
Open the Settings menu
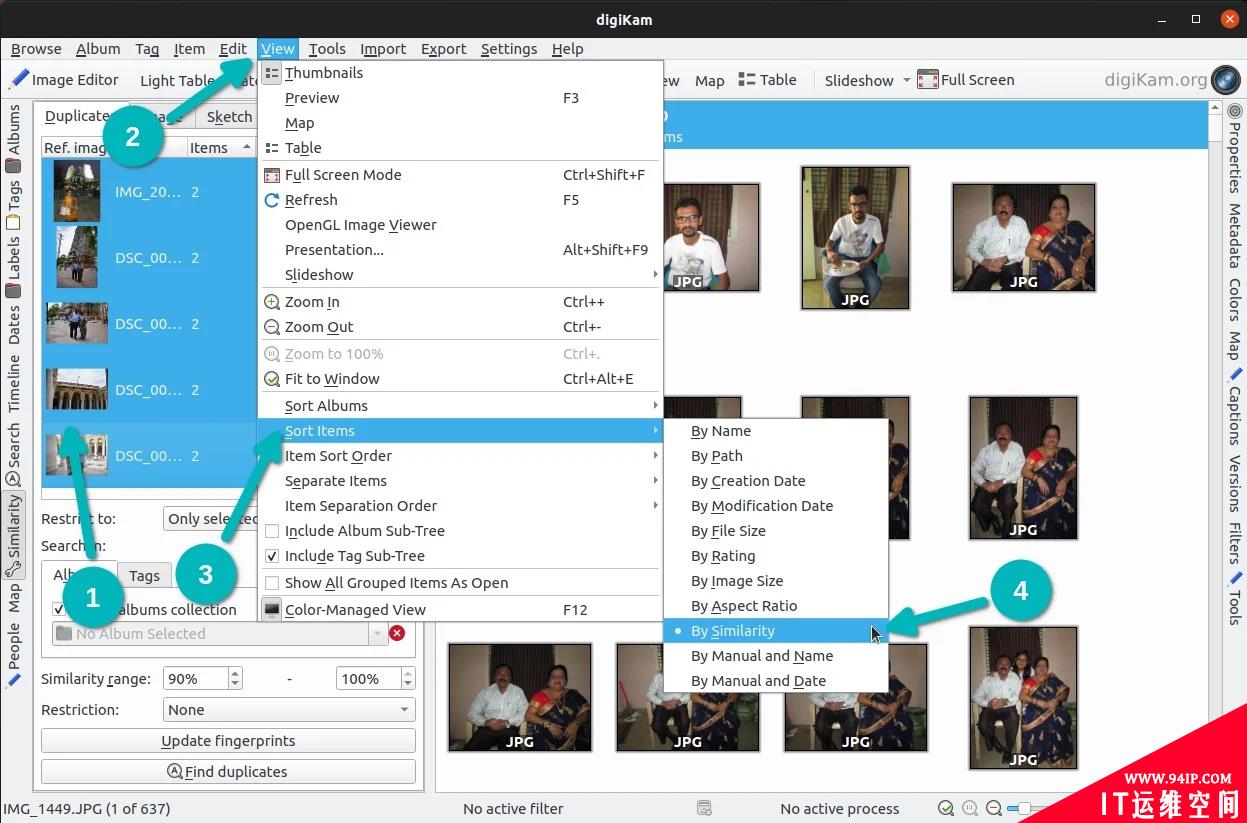coord(509,49)
